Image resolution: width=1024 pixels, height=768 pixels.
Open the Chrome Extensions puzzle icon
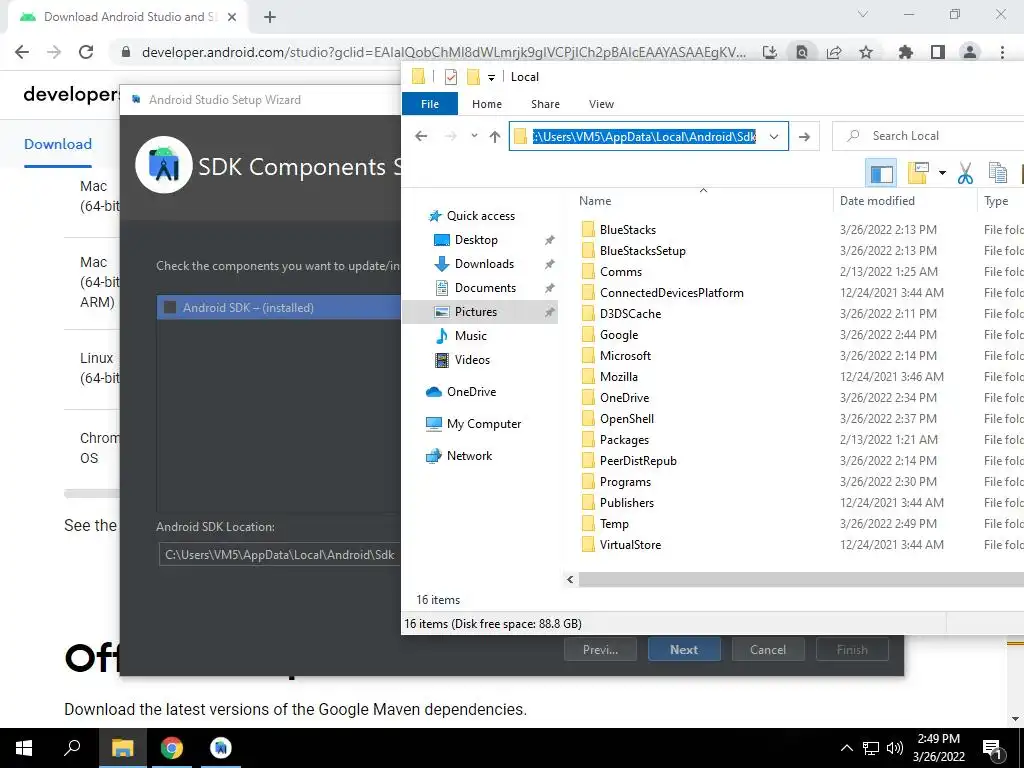[x=905, y=52]
